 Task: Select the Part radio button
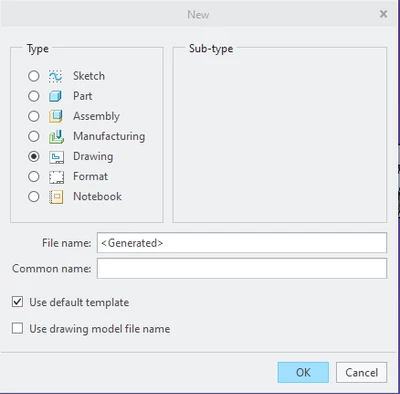34,96
